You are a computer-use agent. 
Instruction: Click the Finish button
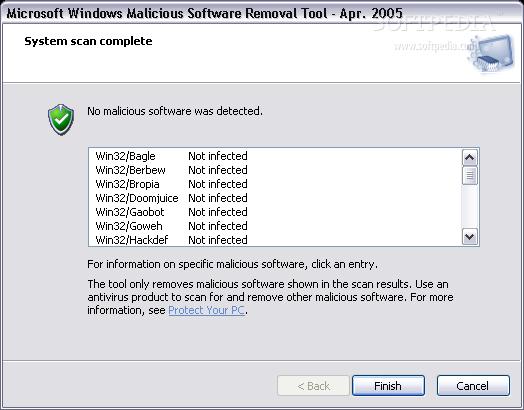pos(388,386)
